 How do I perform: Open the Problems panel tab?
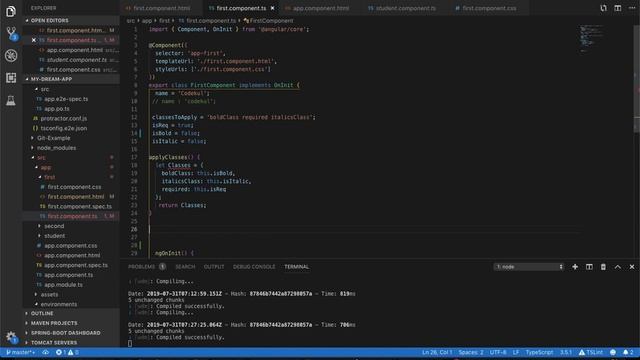147,267
